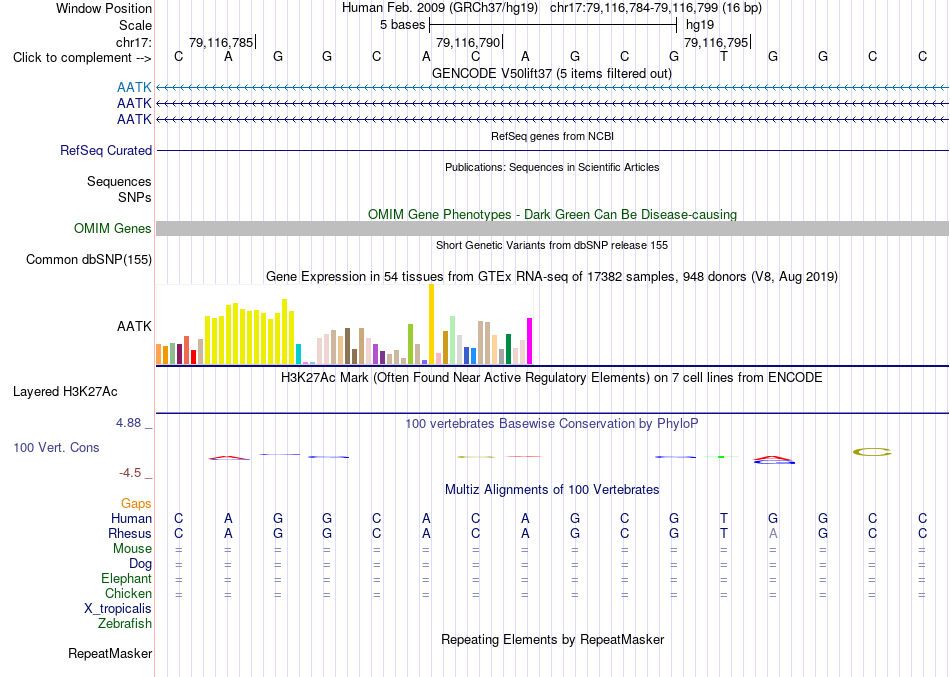Select the 'Layered H3K27Ac' label
This screenshot has height=677, width=950.
pos(65,392)
